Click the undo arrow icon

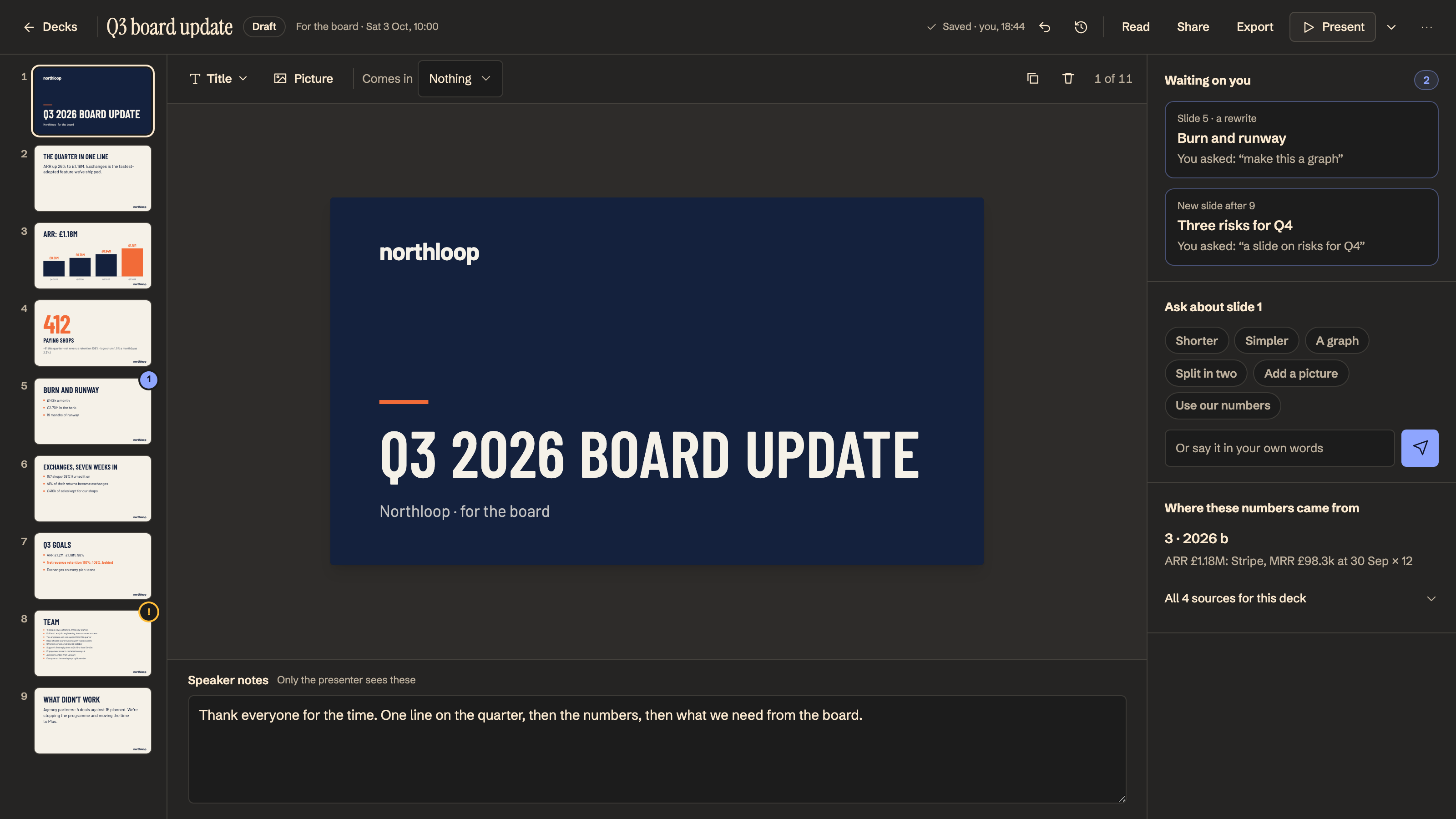click(x=1045, y=26)
